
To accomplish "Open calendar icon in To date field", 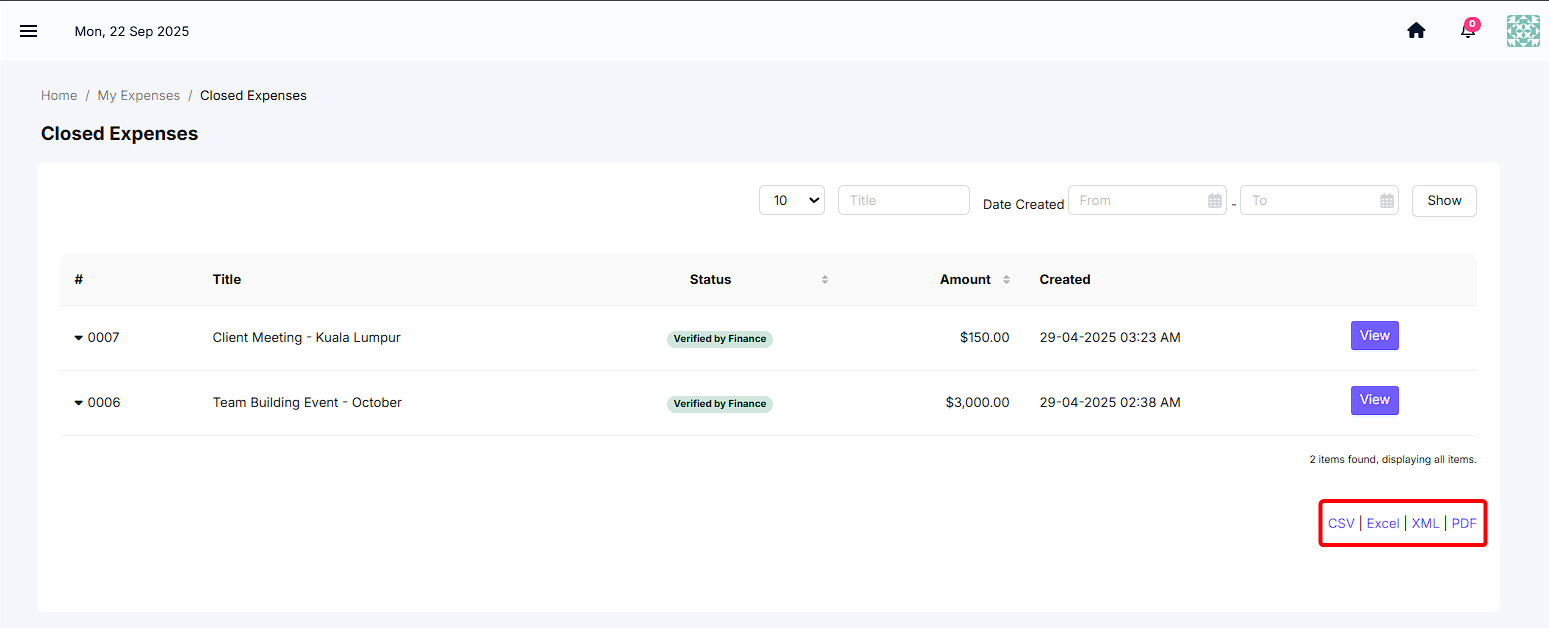I will (x=1387, y=201).
